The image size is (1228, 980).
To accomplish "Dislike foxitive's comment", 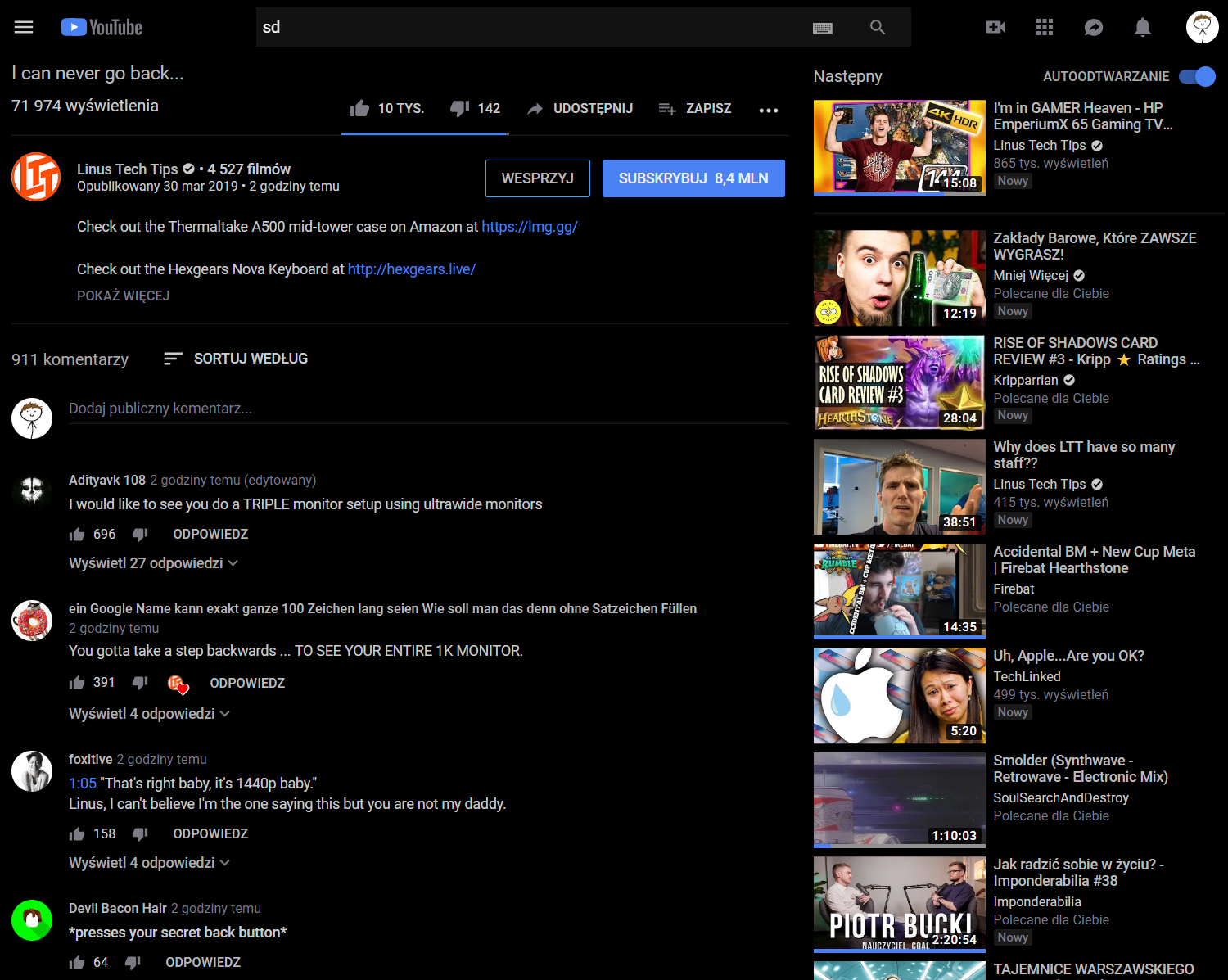I will [140, 834].
